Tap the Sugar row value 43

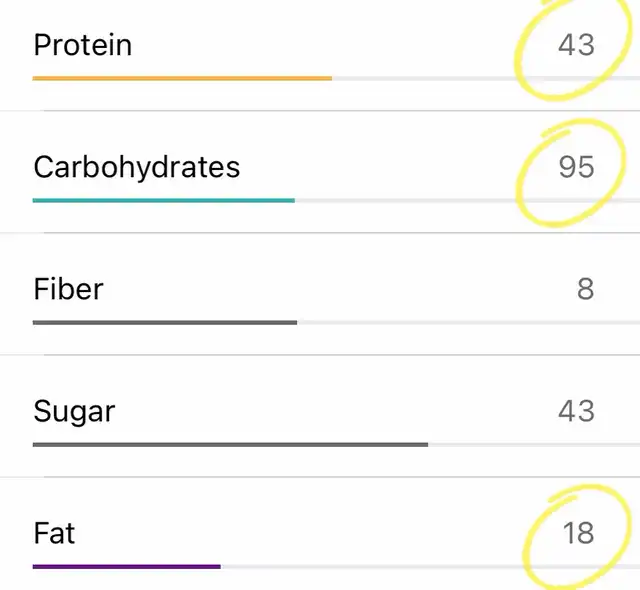pos(576,411)
